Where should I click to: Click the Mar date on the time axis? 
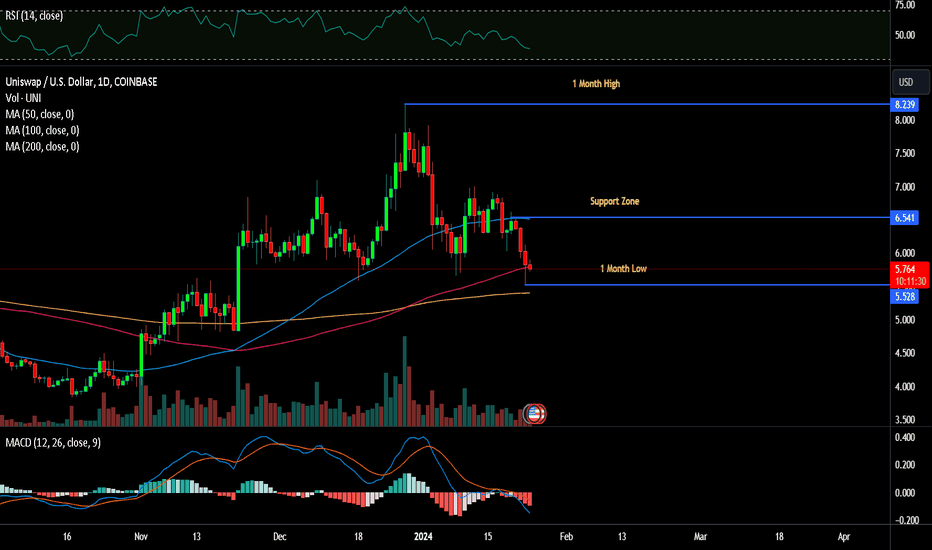coord(700,536)
